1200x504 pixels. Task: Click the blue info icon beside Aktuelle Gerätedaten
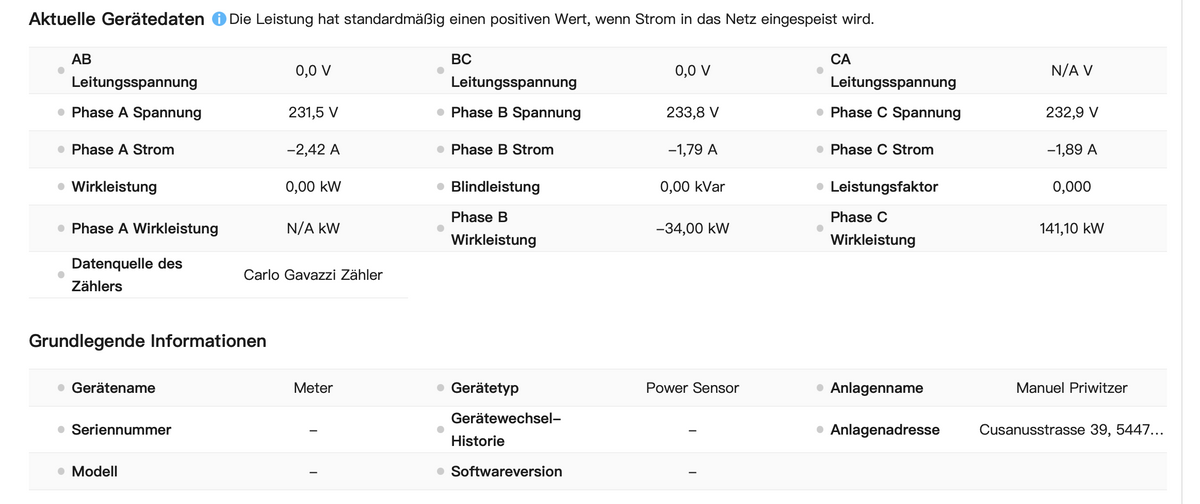click(x=219, y=20)
